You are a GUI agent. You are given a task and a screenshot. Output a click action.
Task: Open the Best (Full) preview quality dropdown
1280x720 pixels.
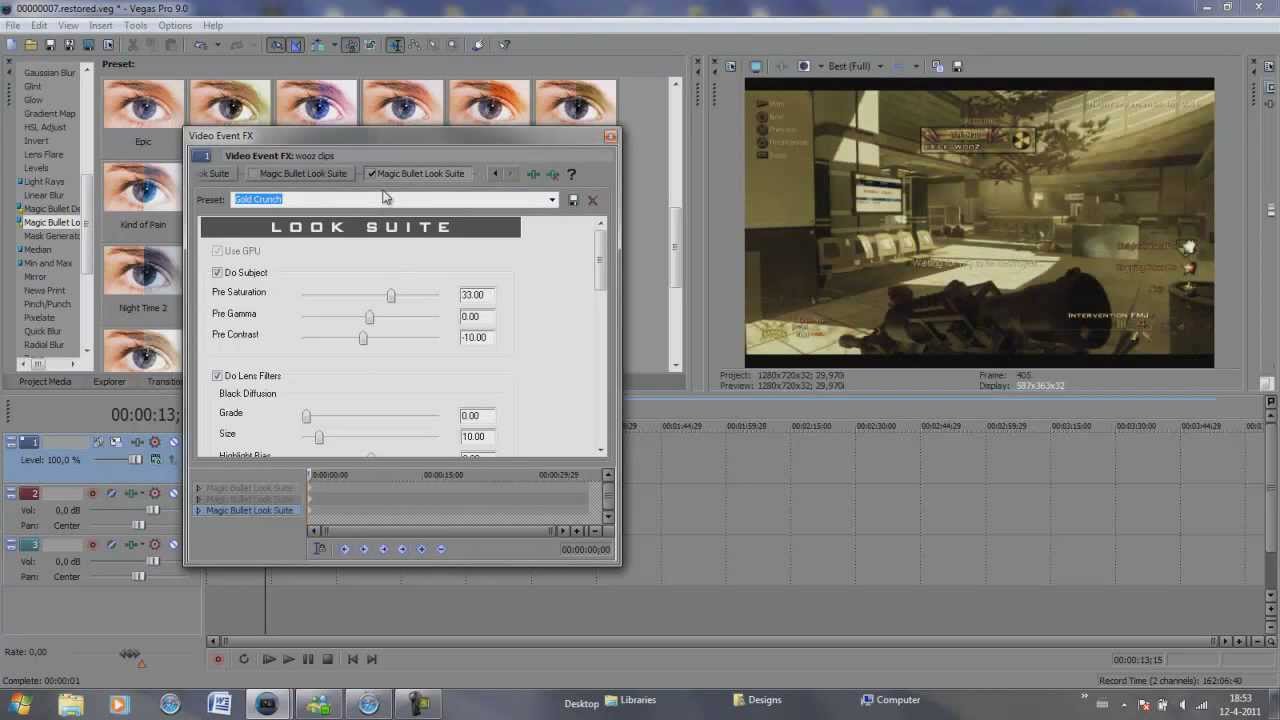tap(880, 67)
